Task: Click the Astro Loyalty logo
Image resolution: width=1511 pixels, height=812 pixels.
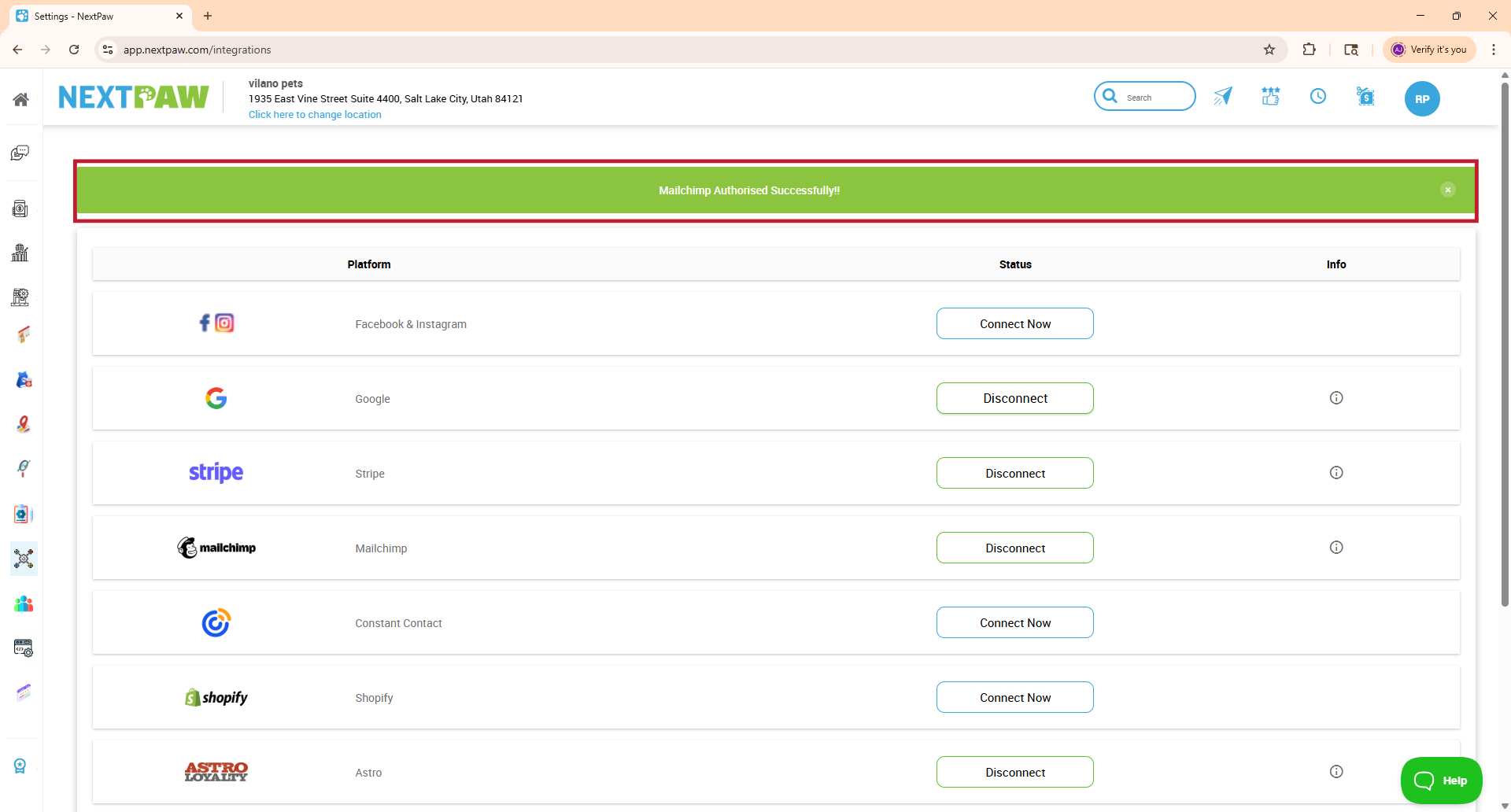Action: click(216, 772)
